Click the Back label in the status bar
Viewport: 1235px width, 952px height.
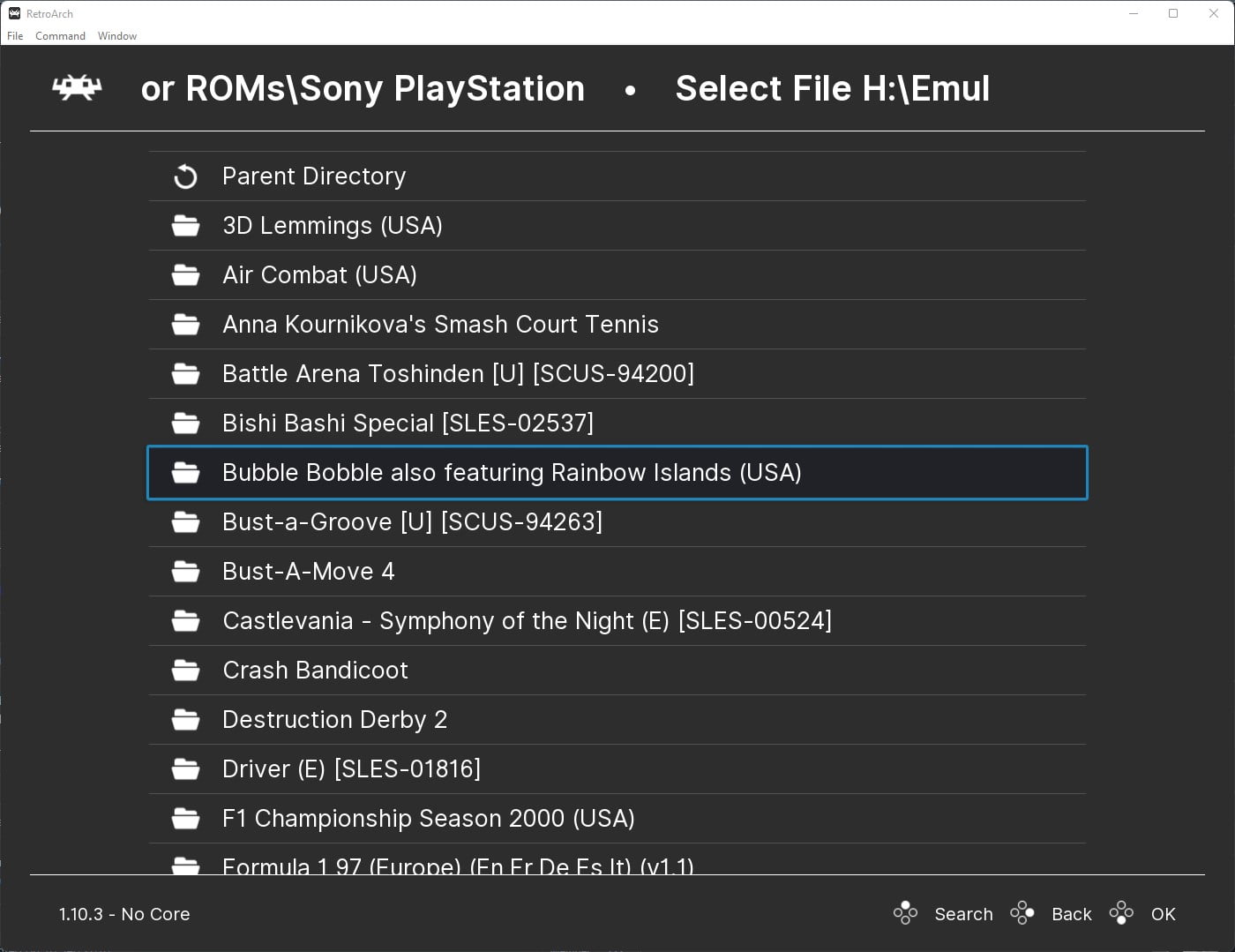[x=1071, y=914]
